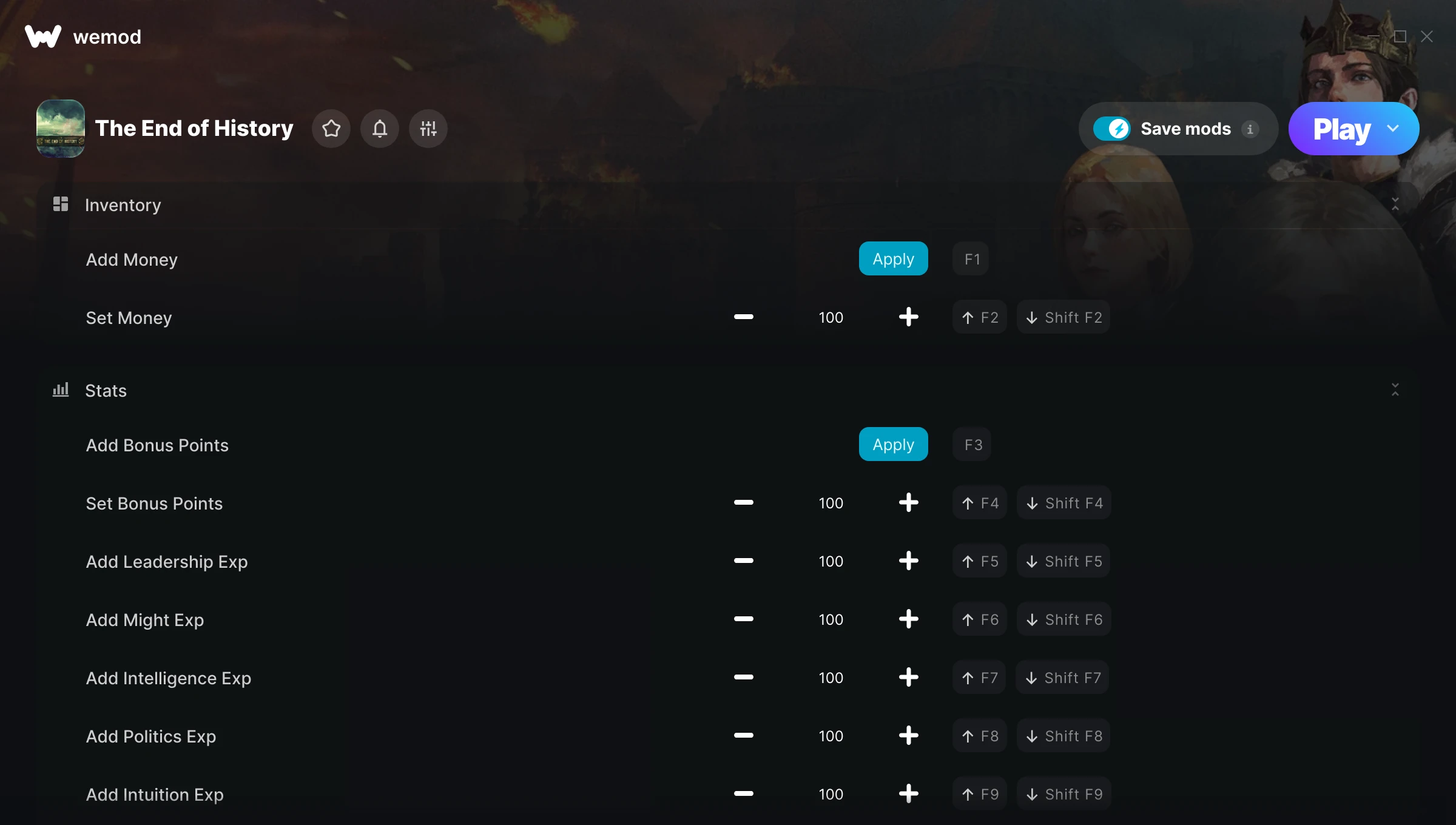Image resolution: width=1456 pixels, height=825 pixels.
Task: Open the Play button dropdown arrow
Action: coord(1393,129)
